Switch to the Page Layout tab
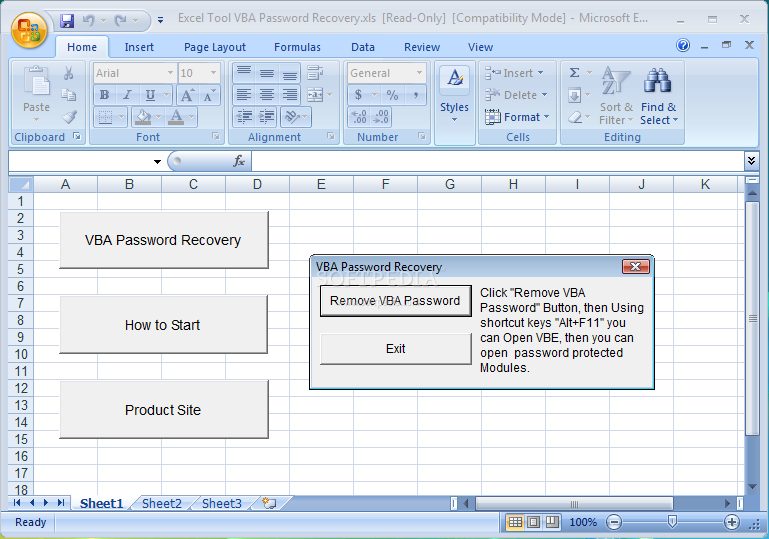This screenshot has width=769, height=539. 214,47
